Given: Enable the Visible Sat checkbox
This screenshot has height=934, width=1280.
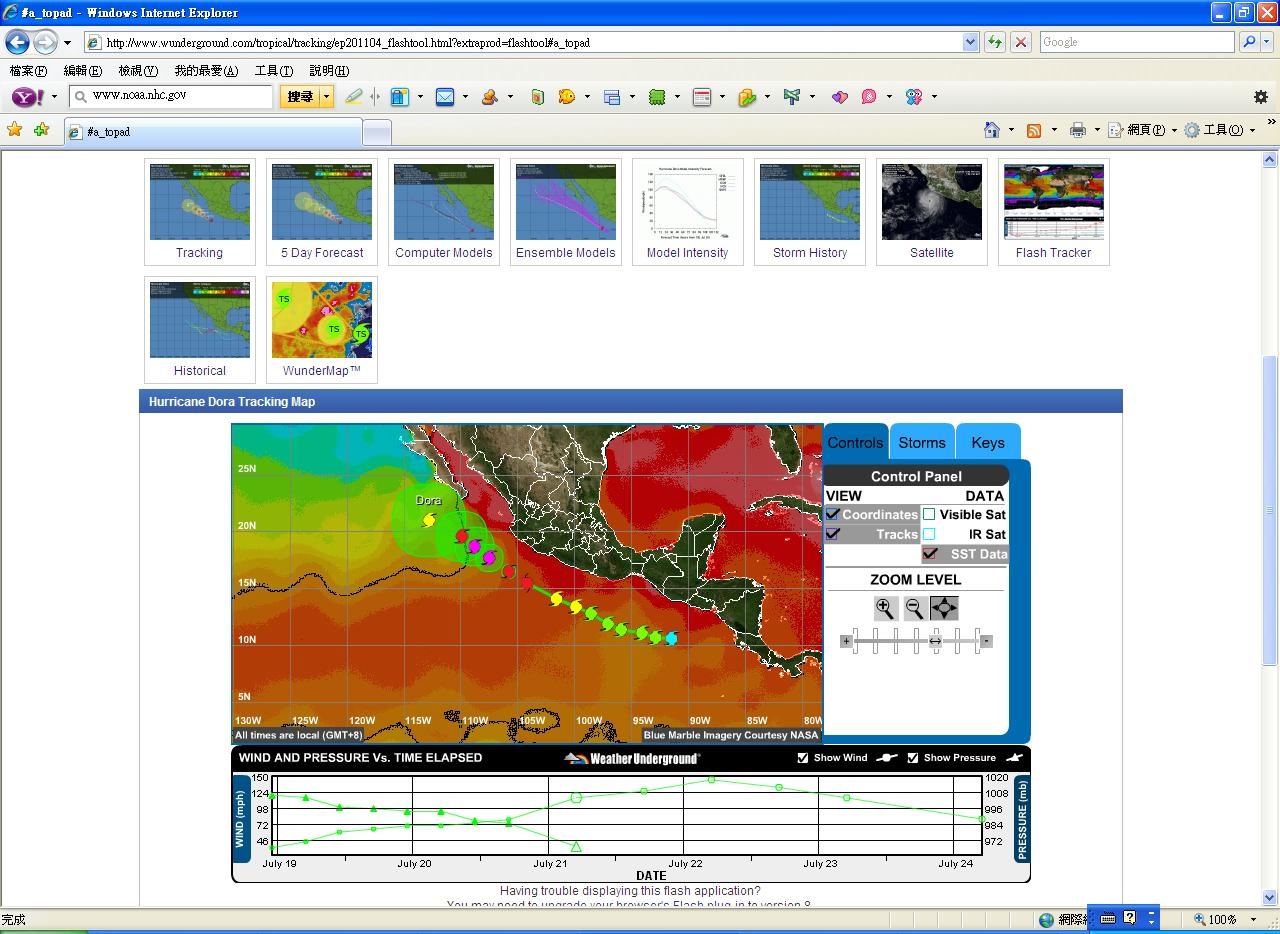Looking at the screenshot, I should point(929,514).
